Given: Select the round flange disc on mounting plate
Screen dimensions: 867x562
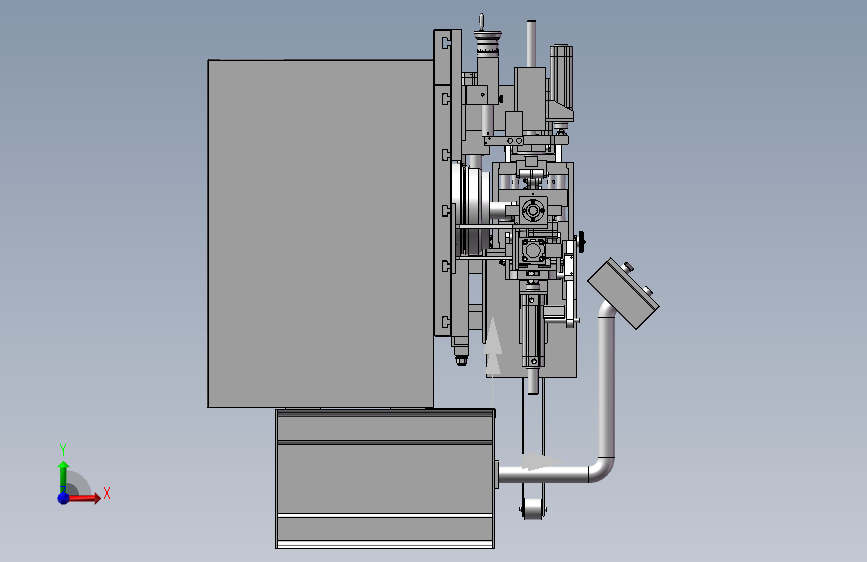Looking at the screenshot, I should (x=471, y=210).
